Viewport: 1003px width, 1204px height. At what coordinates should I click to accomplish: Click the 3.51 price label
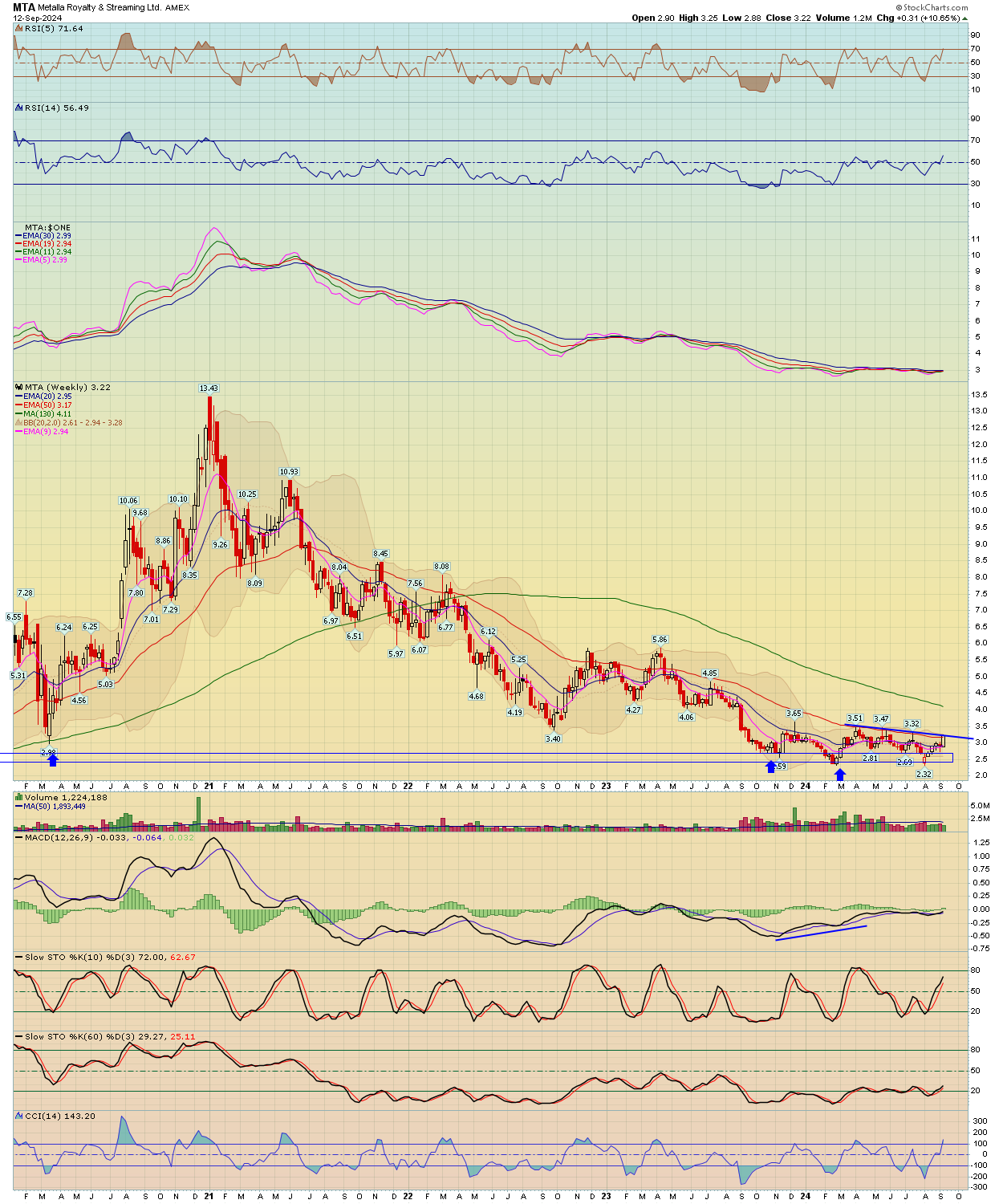(855, 718)
